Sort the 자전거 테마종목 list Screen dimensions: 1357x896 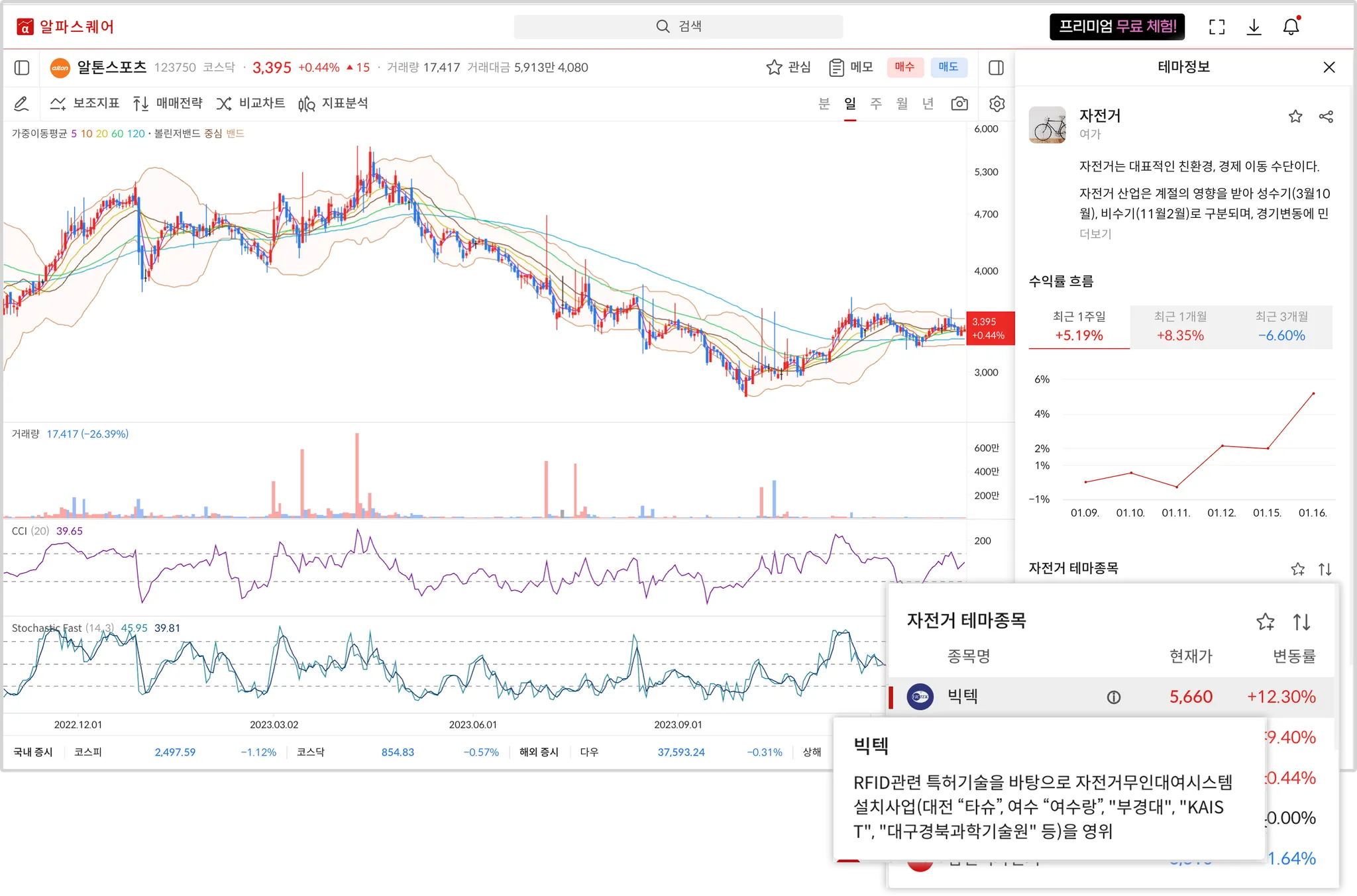point(1301,622)
